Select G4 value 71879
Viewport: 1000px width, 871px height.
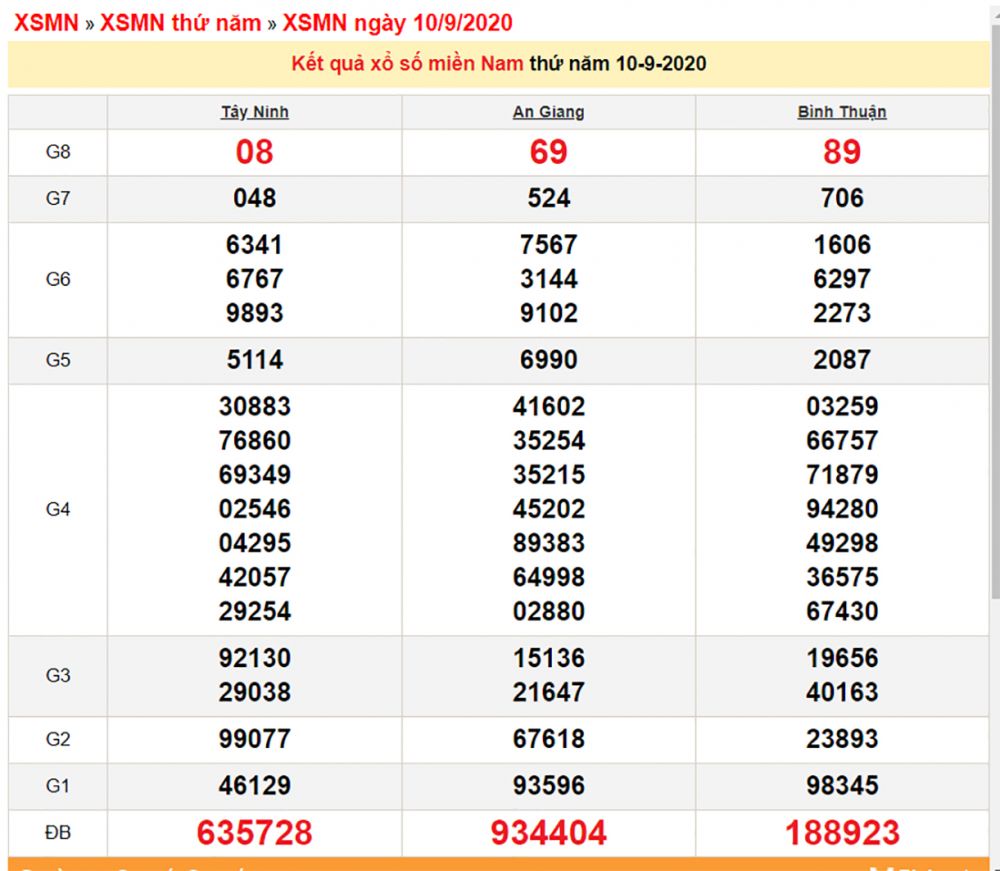pyautogui.click(x=842, y=475)
